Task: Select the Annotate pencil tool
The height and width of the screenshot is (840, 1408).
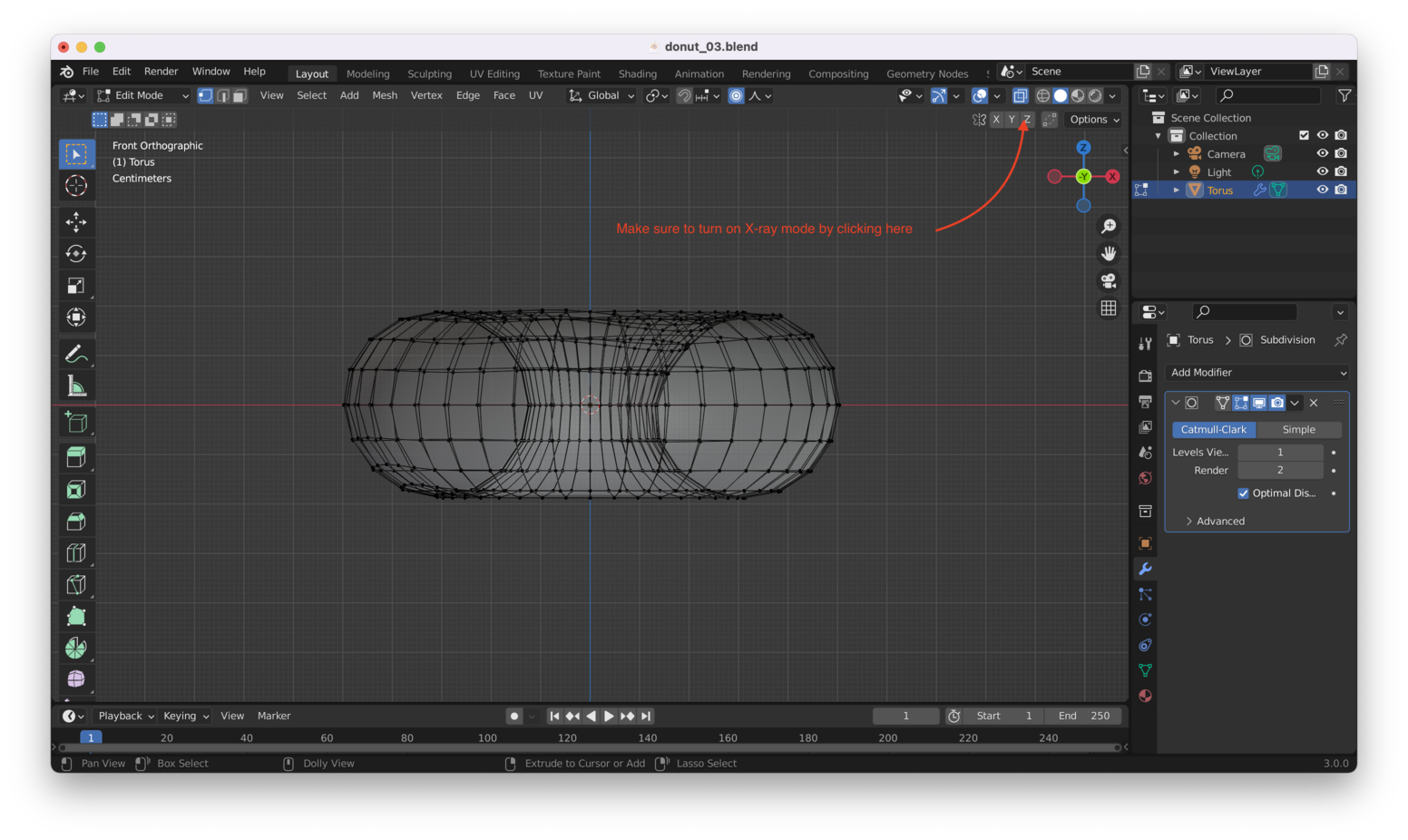Action: [x=76, y=354]
